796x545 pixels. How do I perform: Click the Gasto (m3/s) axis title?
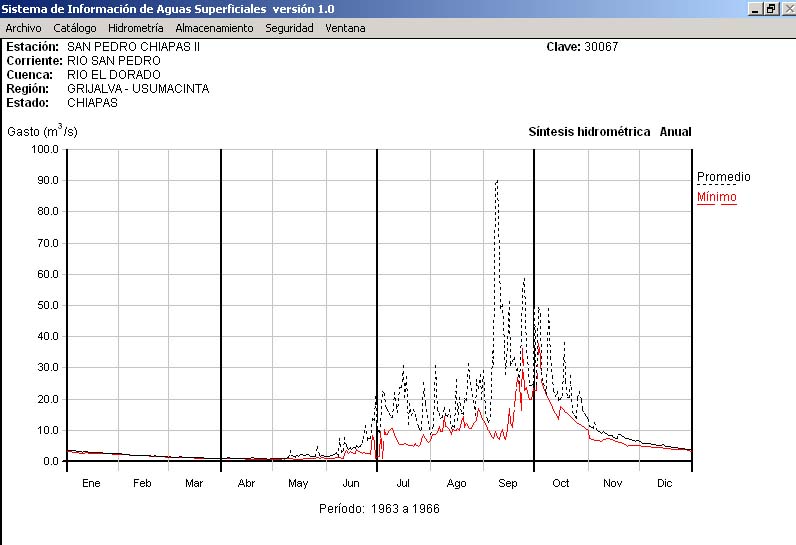pos(42,131)
